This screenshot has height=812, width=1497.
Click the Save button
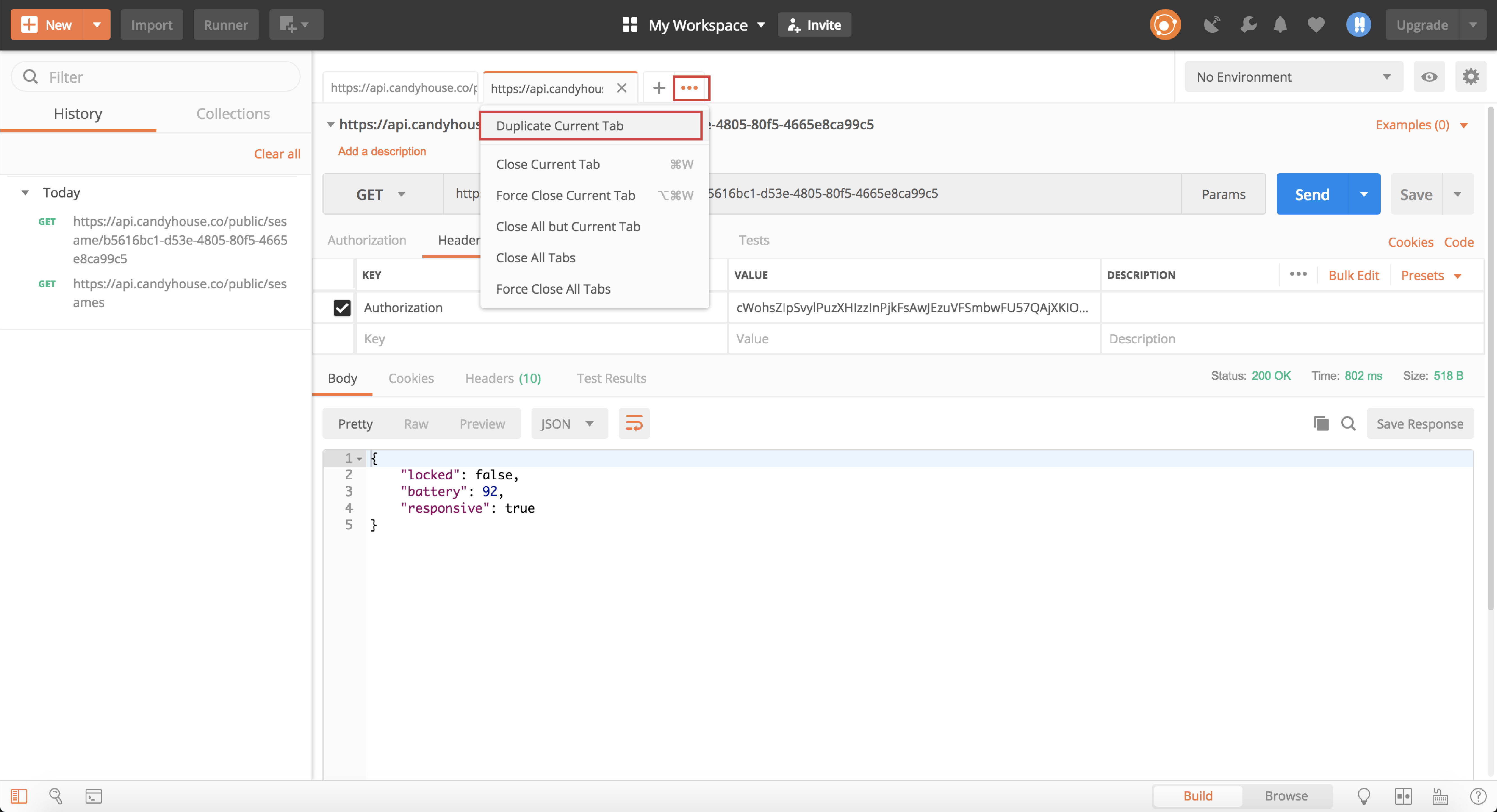pyautogui.click(x=1416, y=194)
